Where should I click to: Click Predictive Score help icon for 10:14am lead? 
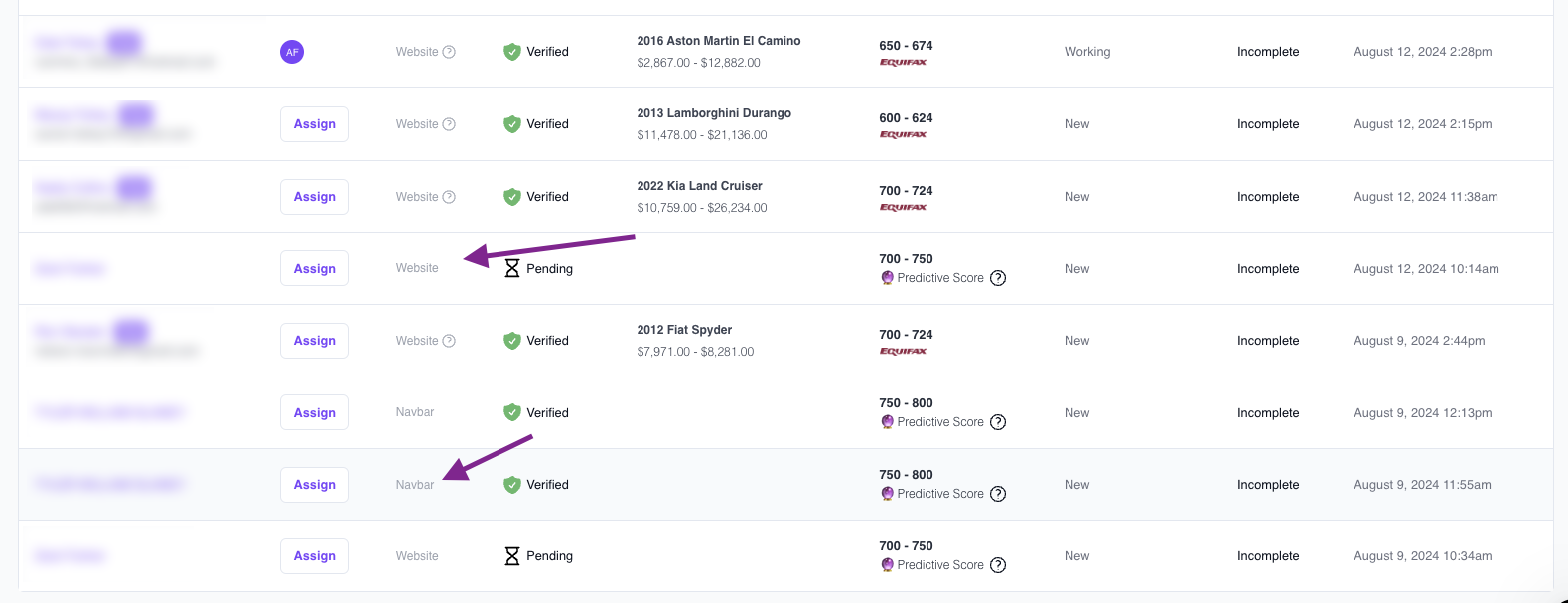[998, 278]
